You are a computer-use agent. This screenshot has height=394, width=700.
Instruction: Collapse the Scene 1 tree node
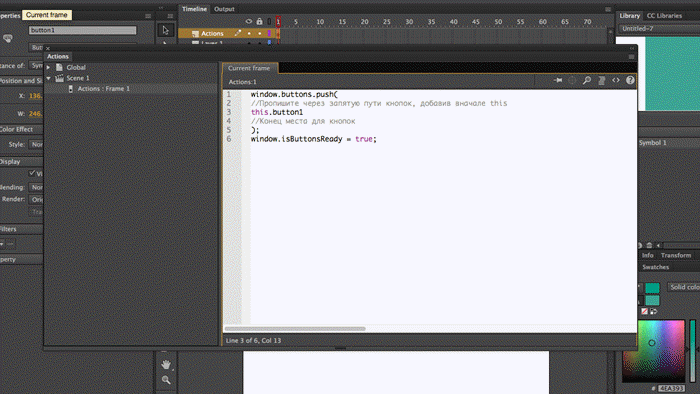49,78
